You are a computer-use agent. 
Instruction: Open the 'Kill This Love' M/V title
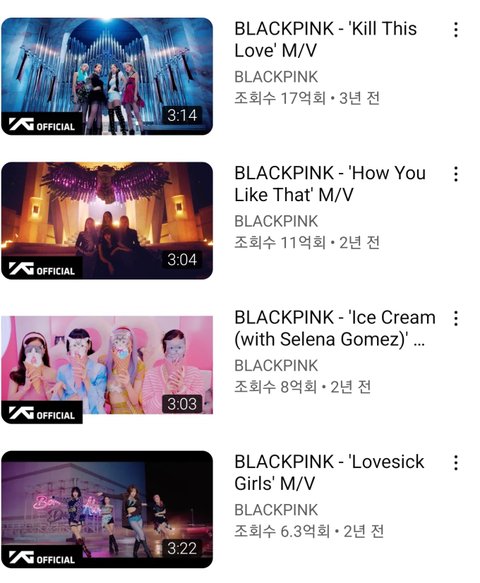pyautogui.click(x=325, y=39)
